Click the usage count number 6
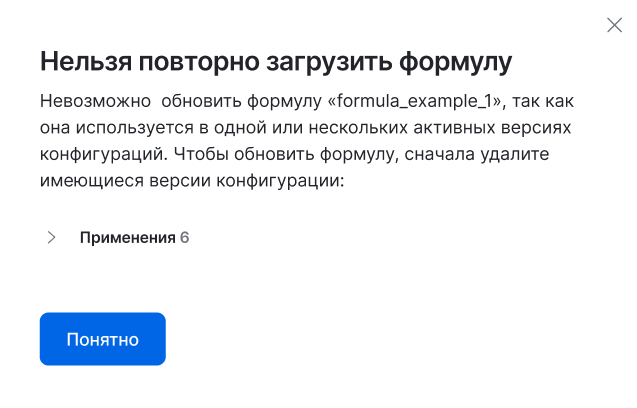This screenshot has width=637, height=408. pos(184,238)
